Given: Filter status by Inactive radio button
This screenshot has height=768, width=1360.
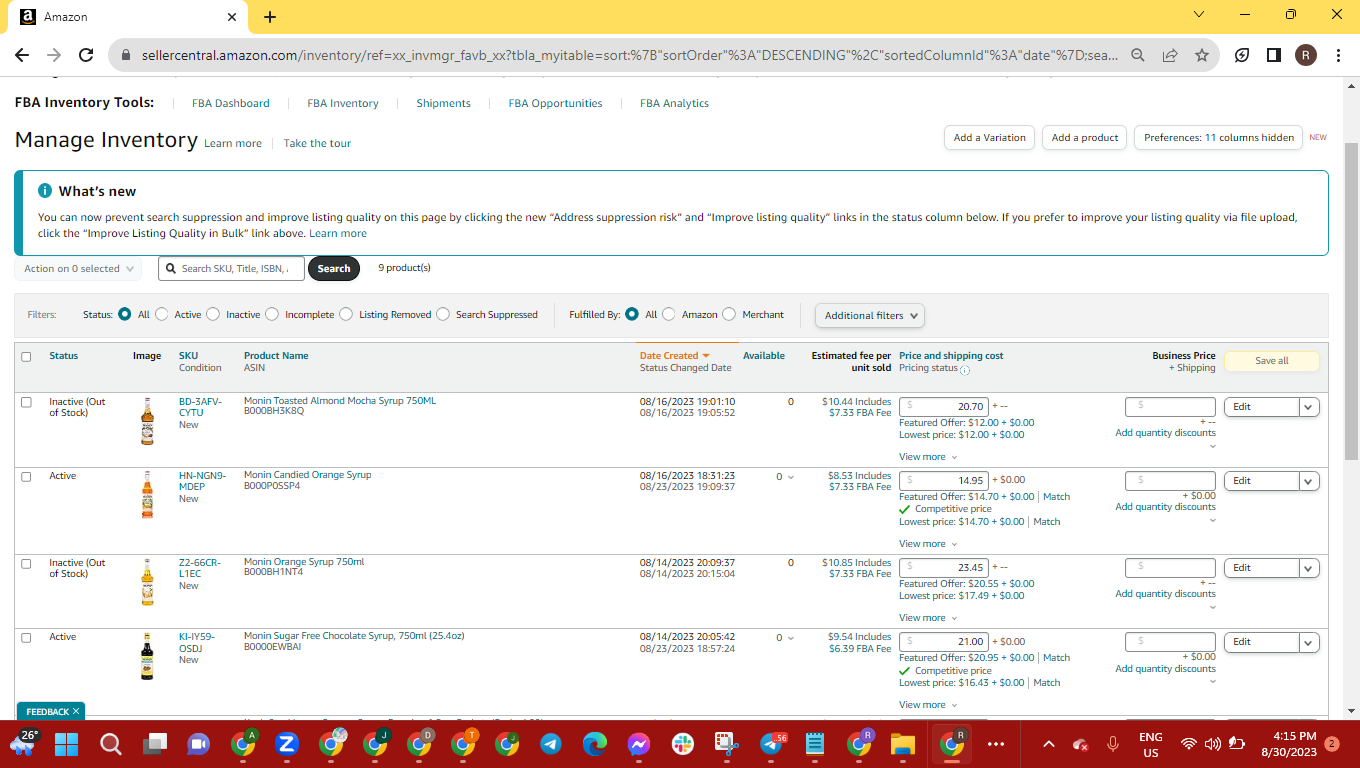Looking at the screenshot, I should [213, 314].
